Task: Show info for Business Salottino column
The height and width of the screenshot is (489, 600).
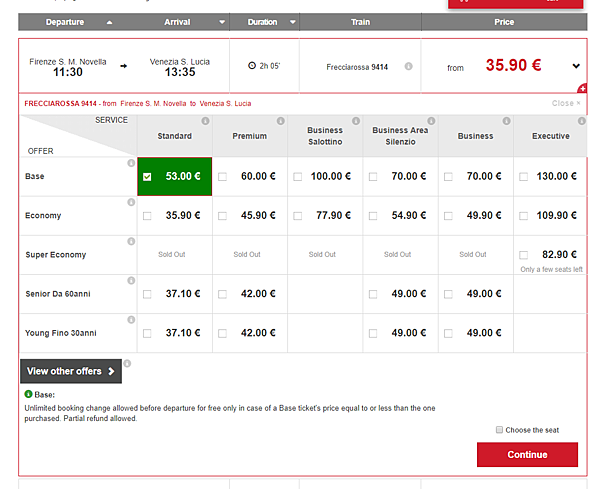Action: (356, 121)
